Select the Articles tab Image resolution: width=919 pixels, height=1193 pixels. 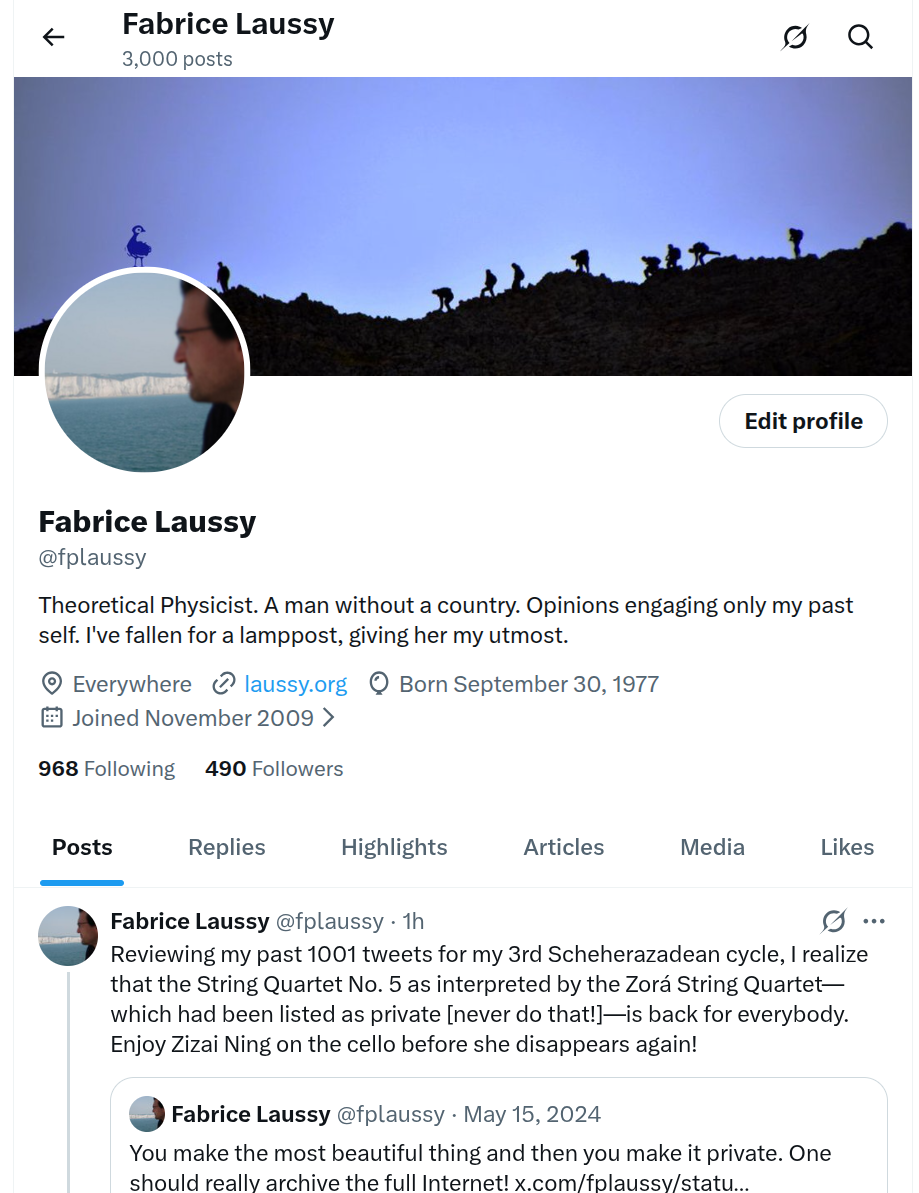coord(563,847)
